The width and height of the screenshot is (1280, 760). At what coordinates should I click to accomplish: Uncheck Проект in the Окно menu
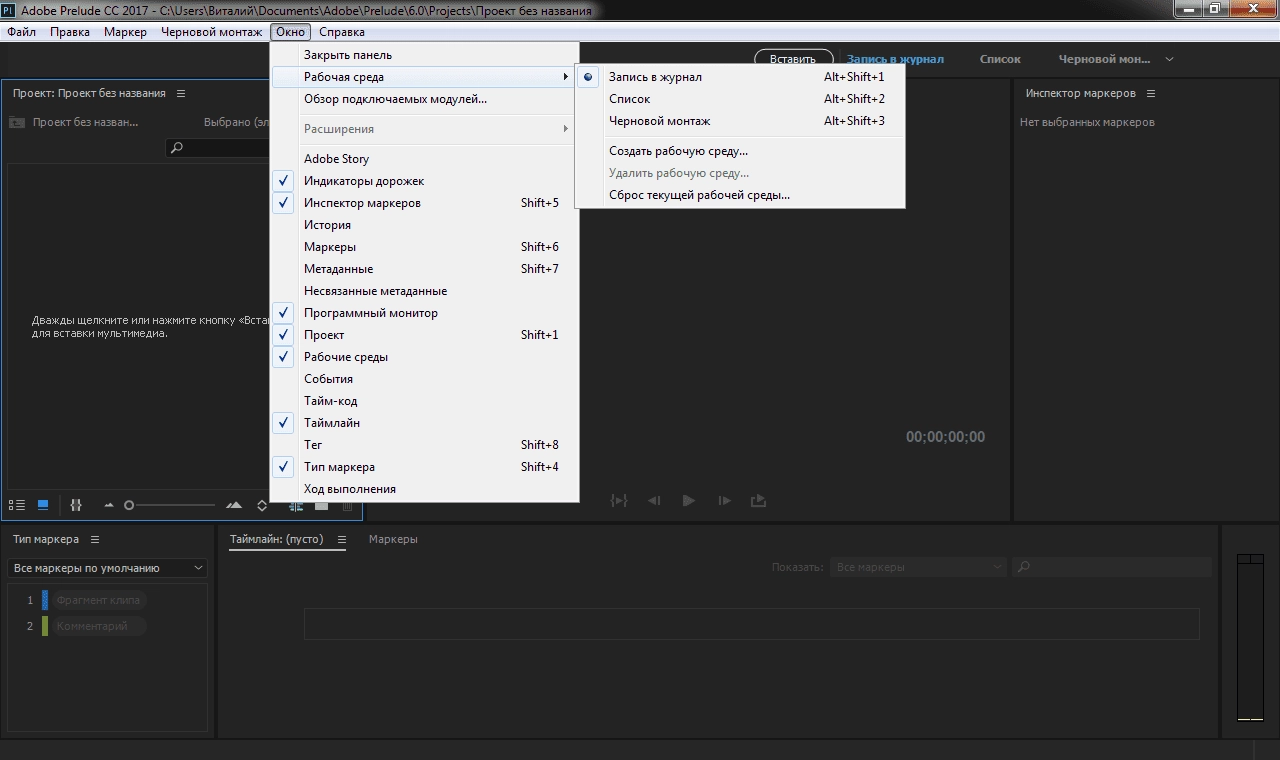click(424, 335)
